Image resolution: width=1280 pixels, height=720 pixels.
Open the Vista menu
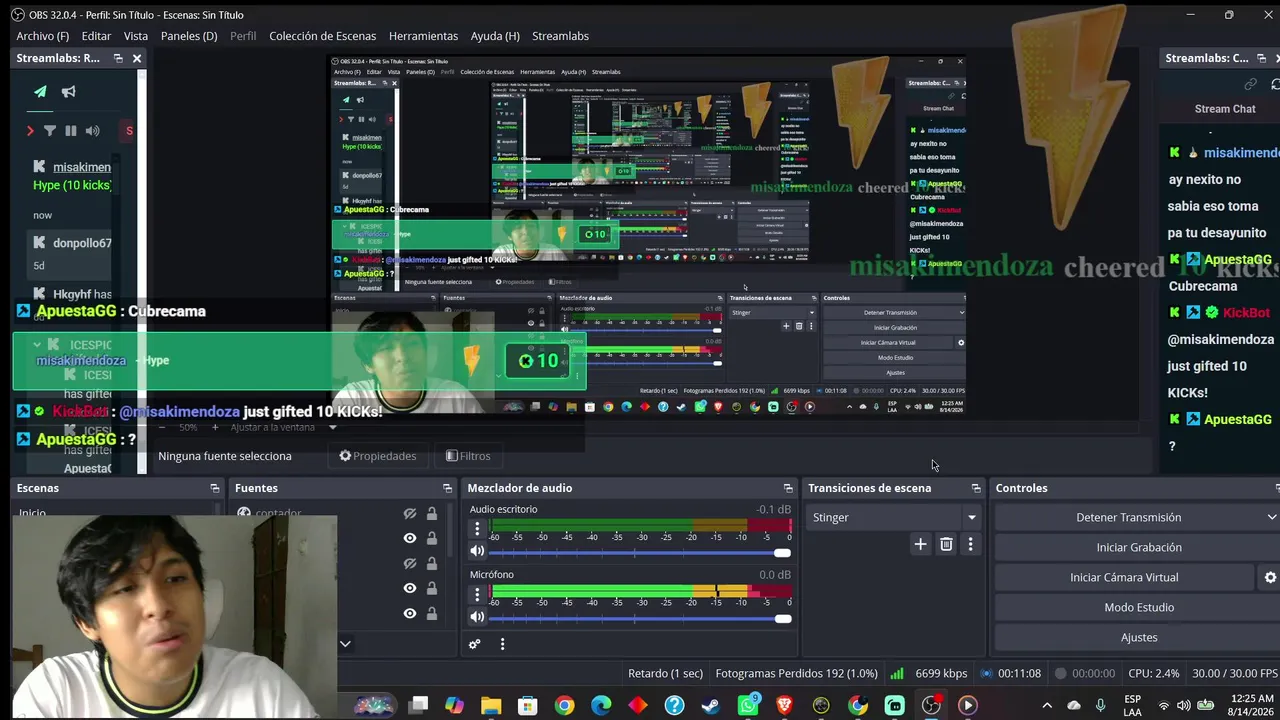(x=136, y=36)
